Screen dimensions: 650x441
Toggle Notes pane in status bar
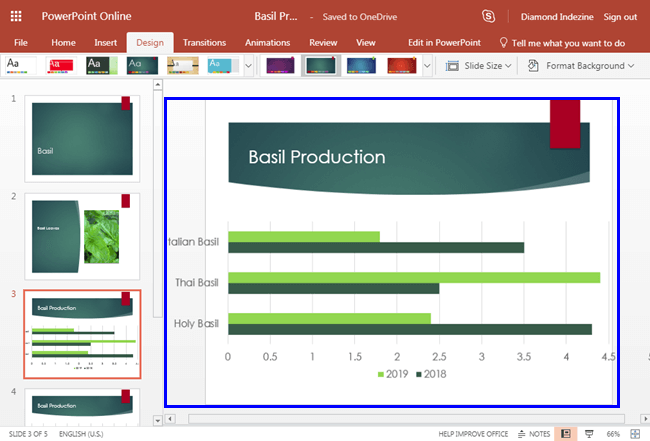pos(537,433)
